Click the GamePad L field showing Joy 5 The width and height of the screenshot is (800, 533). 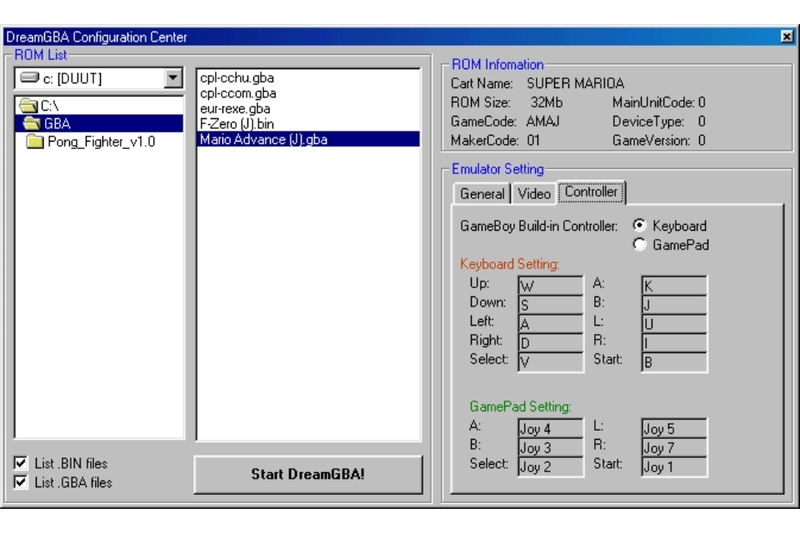point(674,428)
